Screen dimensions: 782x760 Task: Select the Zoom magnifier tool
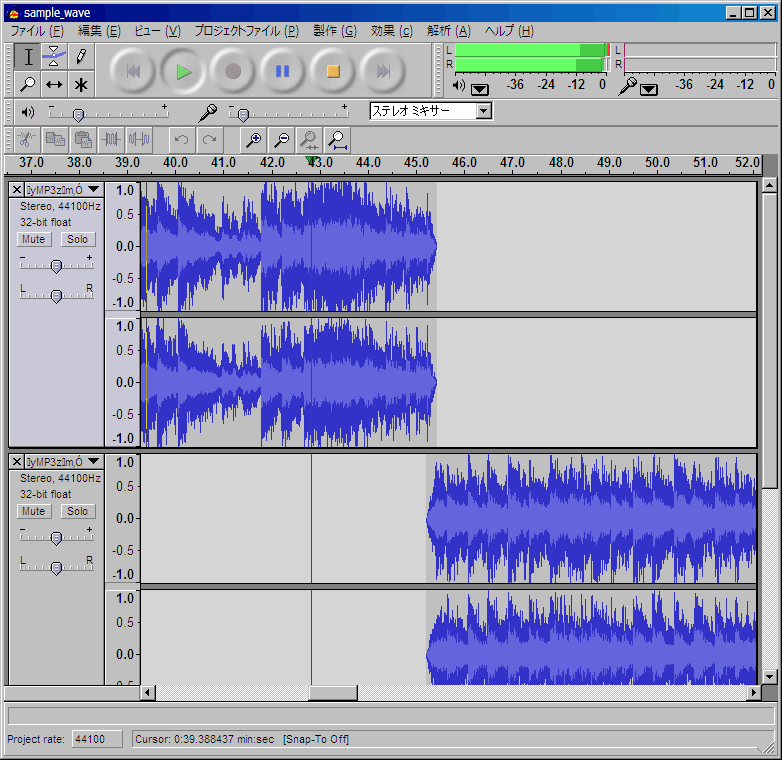tap(28, 84)
